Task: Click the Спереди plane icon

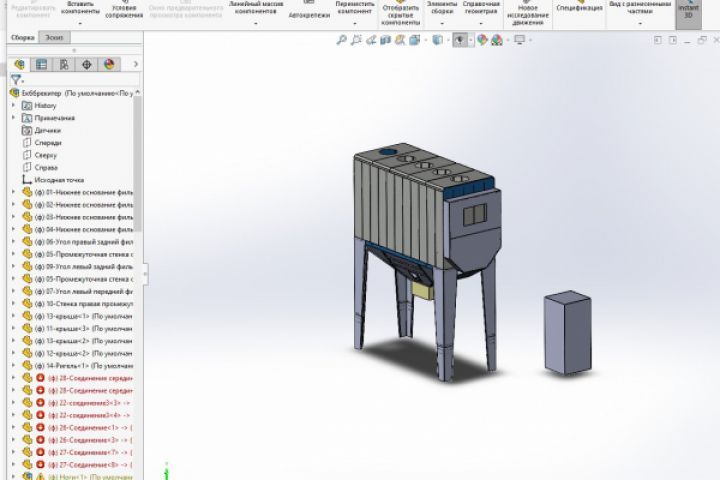Action: click(27, 143)
